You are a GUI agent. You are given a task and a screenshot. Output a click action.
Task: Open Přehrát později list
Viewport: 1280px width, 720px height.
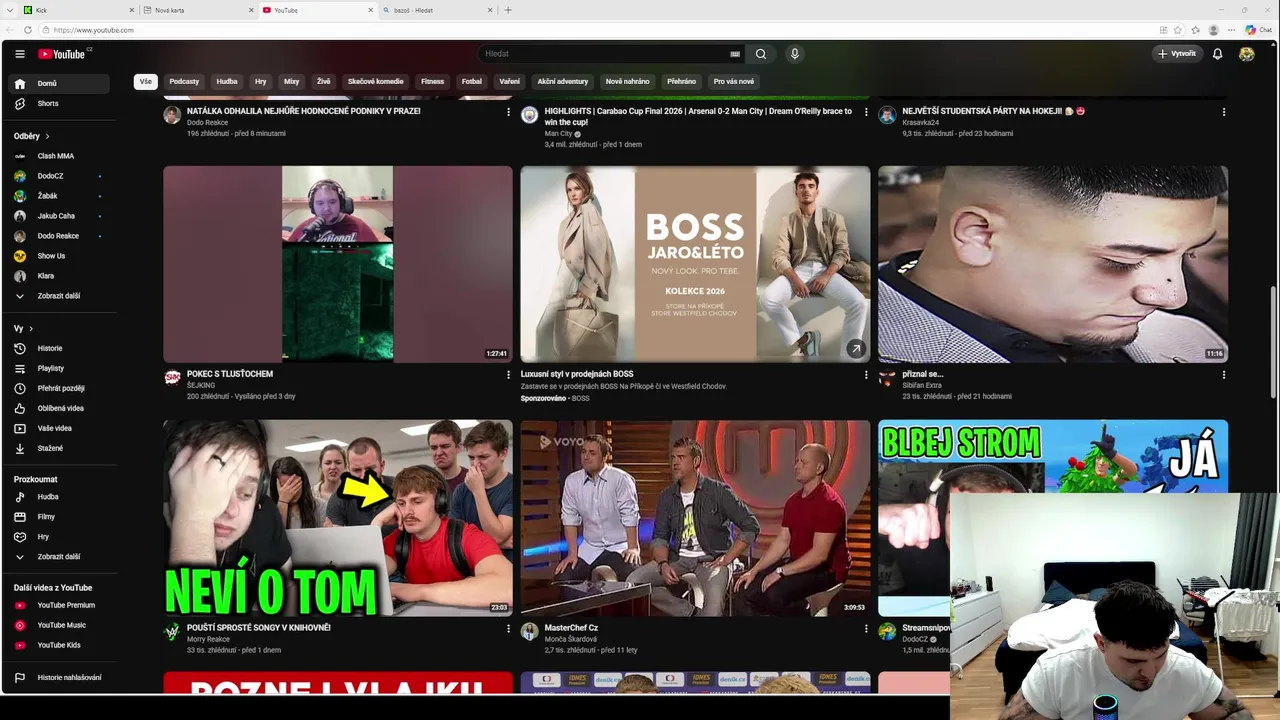pyautogui.click(x=60, y=388)
